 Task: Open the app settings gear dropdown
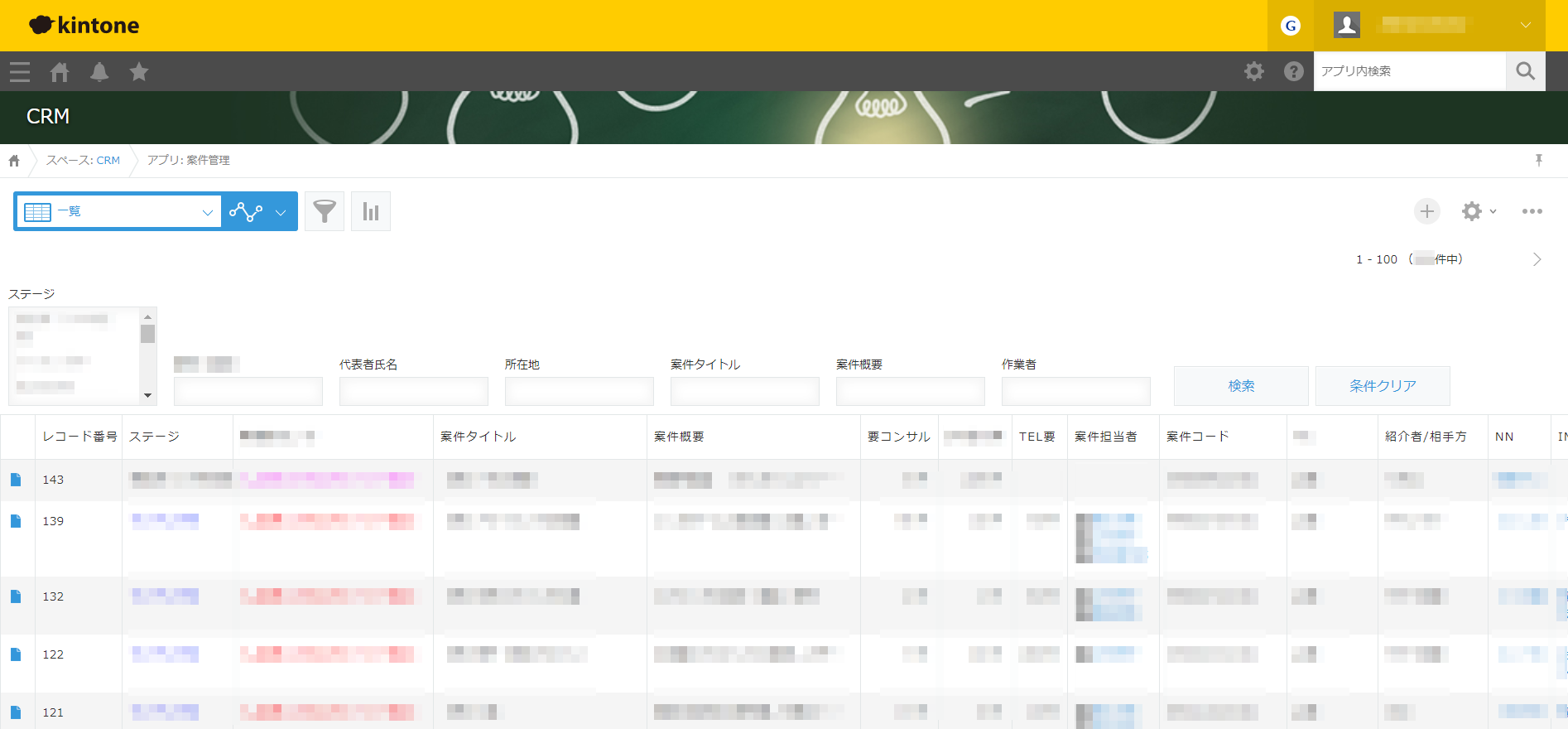click(1478, 212)
